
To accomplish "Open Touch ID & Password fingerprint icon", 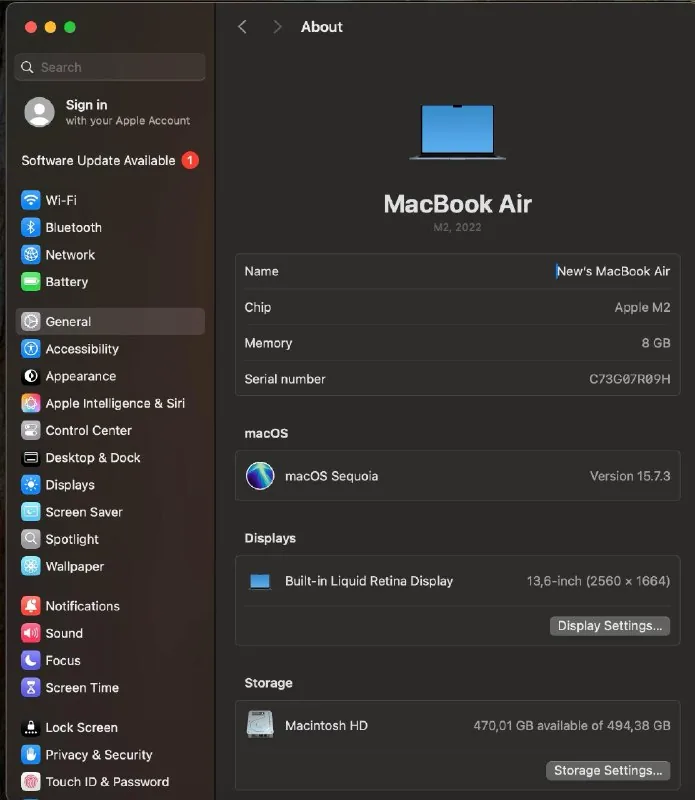I will tap(31, 782).
